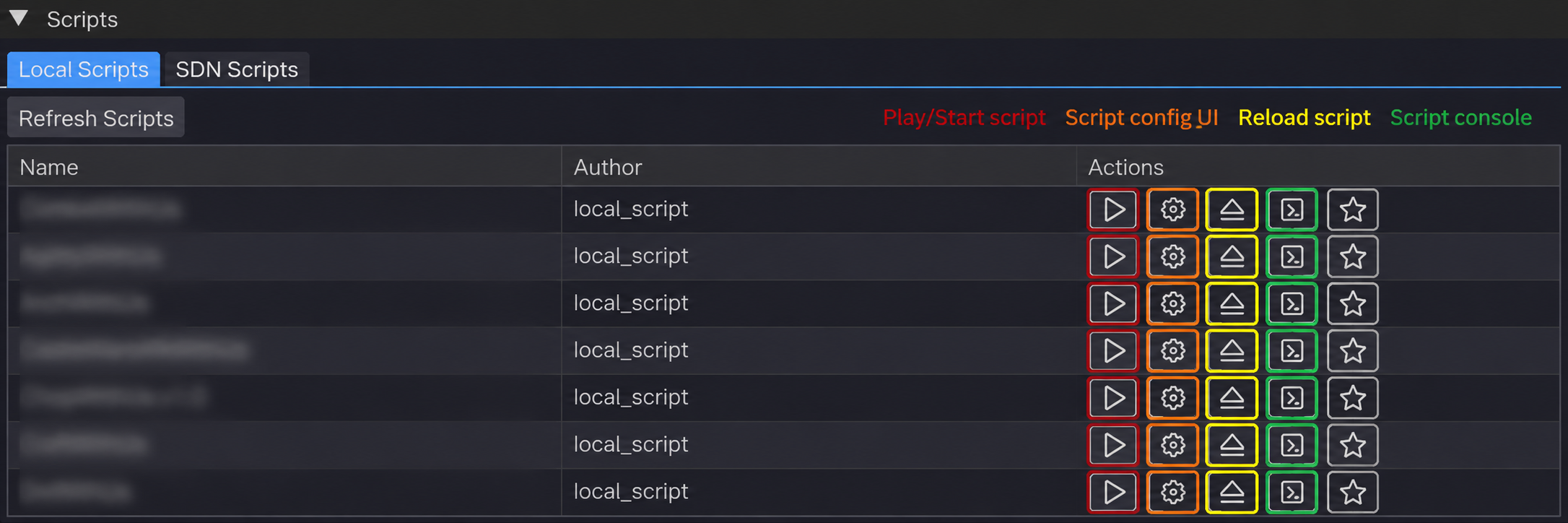Open console for fifth row script
This screenshot has width=1568, height=523.
coord(1292,397)
